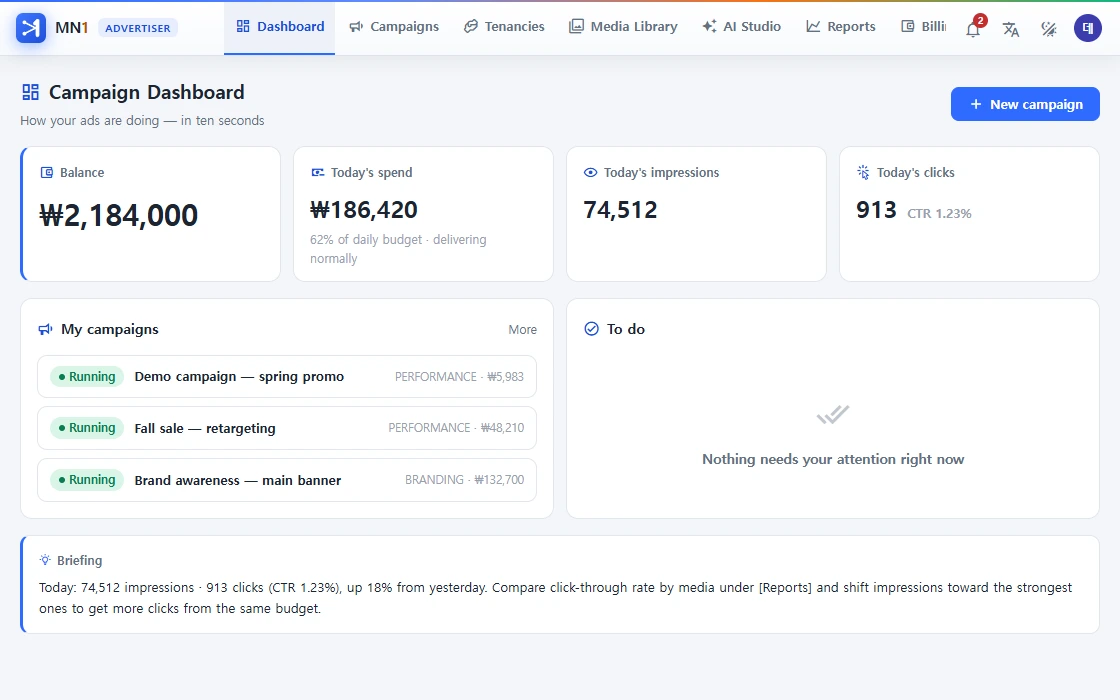Image resolution: width=1120 pixels, height=700 pixels.
Task: Click "Nothing needs your attention right now" message
Action: point(833,459)
